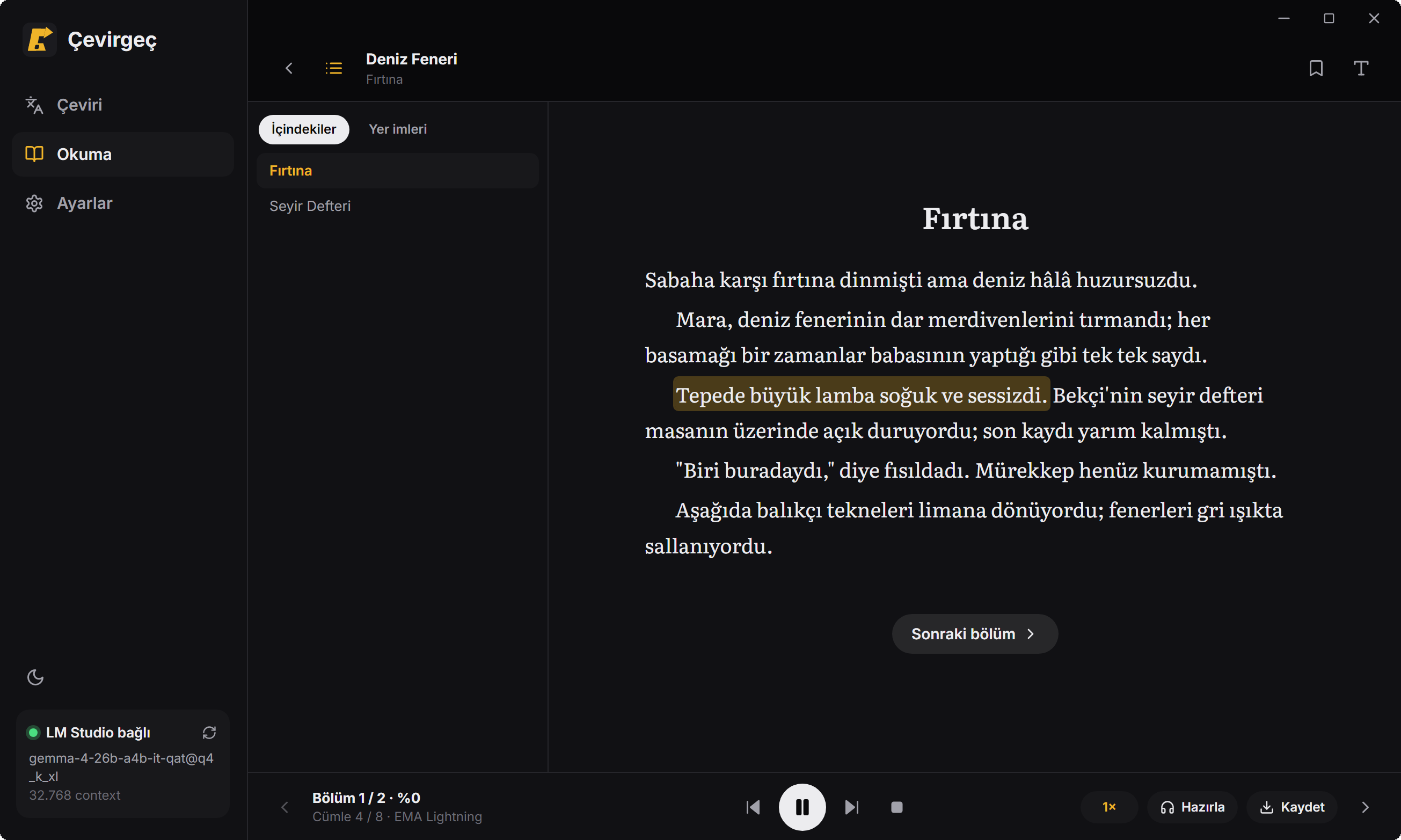1401x840 pixels.
Task: Click the sentence 'Sabaha karşı fırtına dinmişti'
Action: [921, 280]
